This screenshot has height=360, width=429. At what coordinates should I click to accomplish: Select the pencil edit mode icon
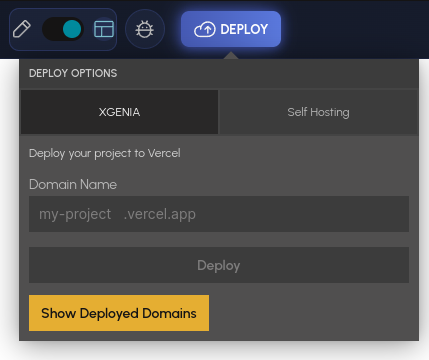[x=22, y=29]
